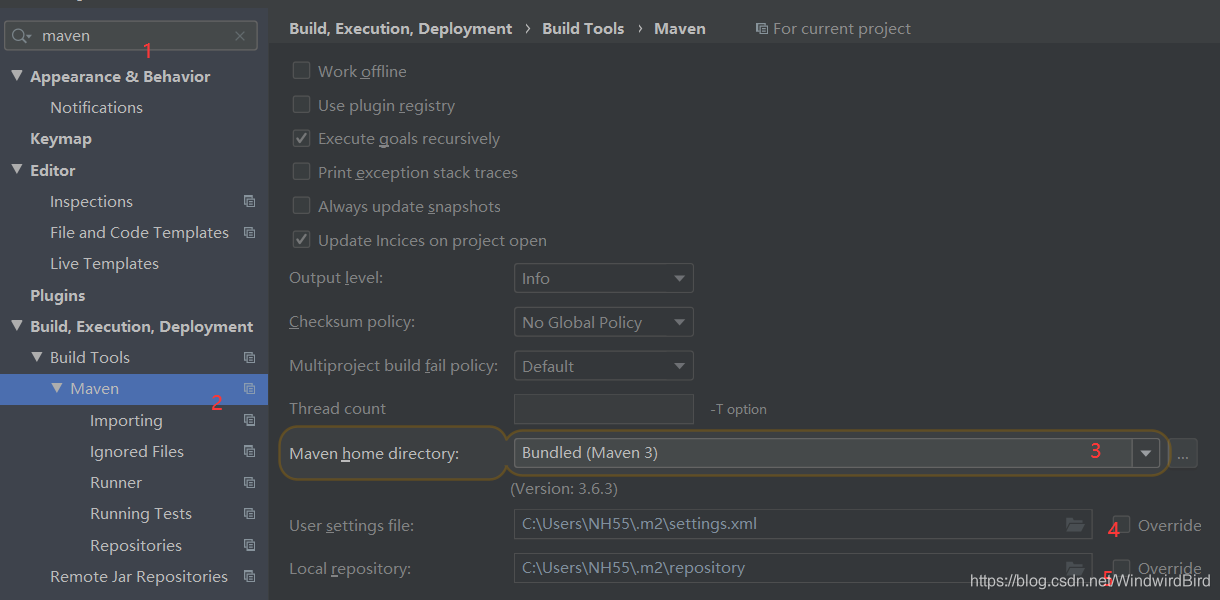Collapse Build Tools tree node

[37, 357]
